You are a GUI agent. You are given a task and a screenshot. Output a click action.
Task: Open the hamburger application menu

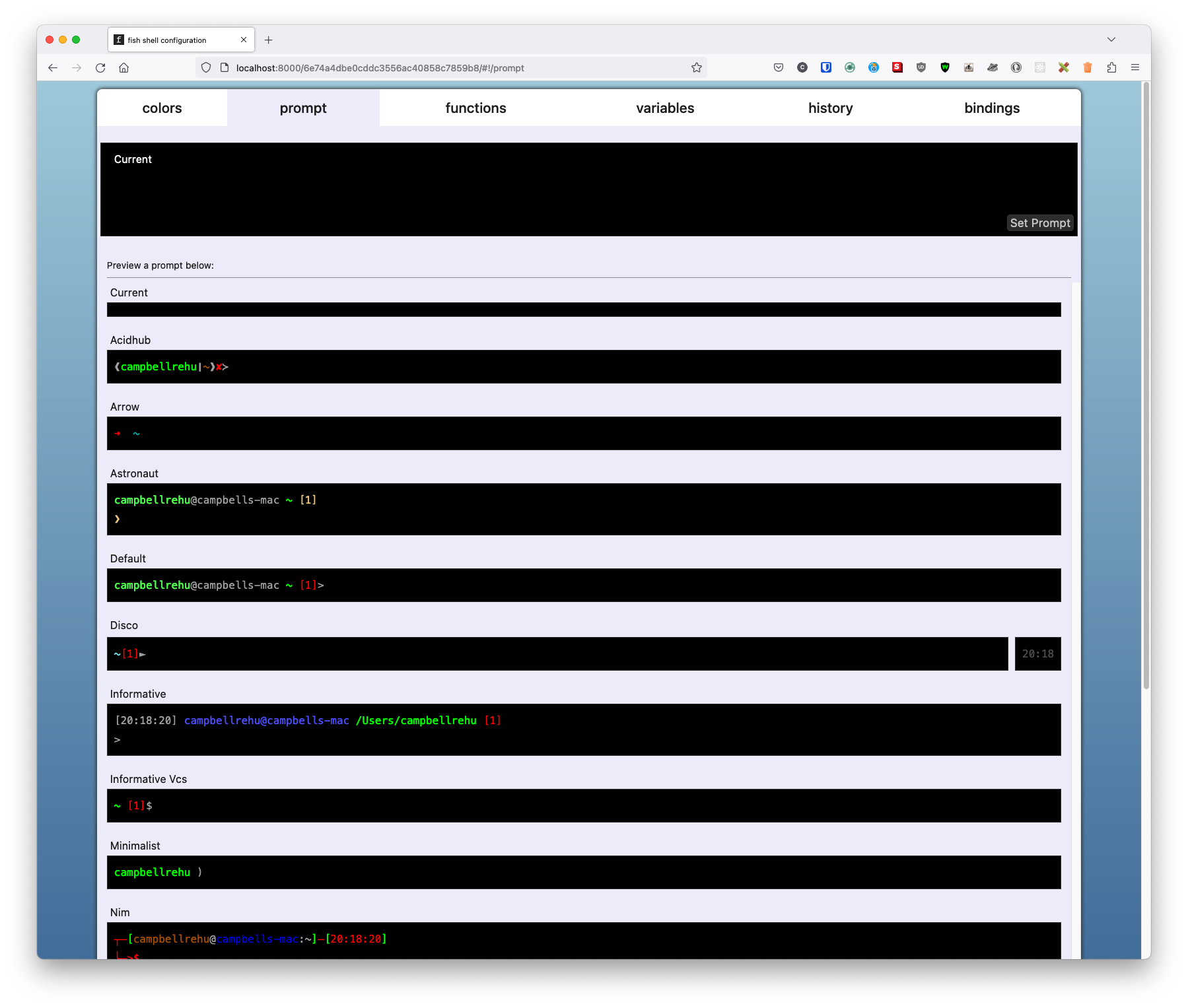point(1135,67)
